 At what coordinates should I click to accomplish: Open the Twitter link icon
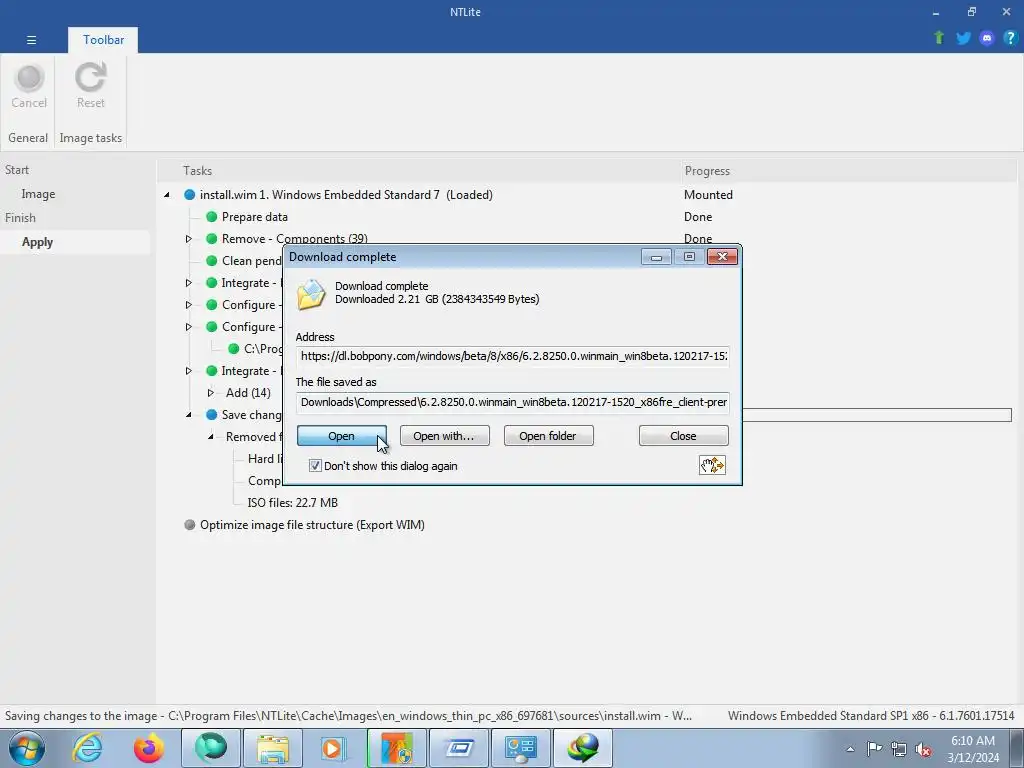pyautogui.click(x=963, y=38)
